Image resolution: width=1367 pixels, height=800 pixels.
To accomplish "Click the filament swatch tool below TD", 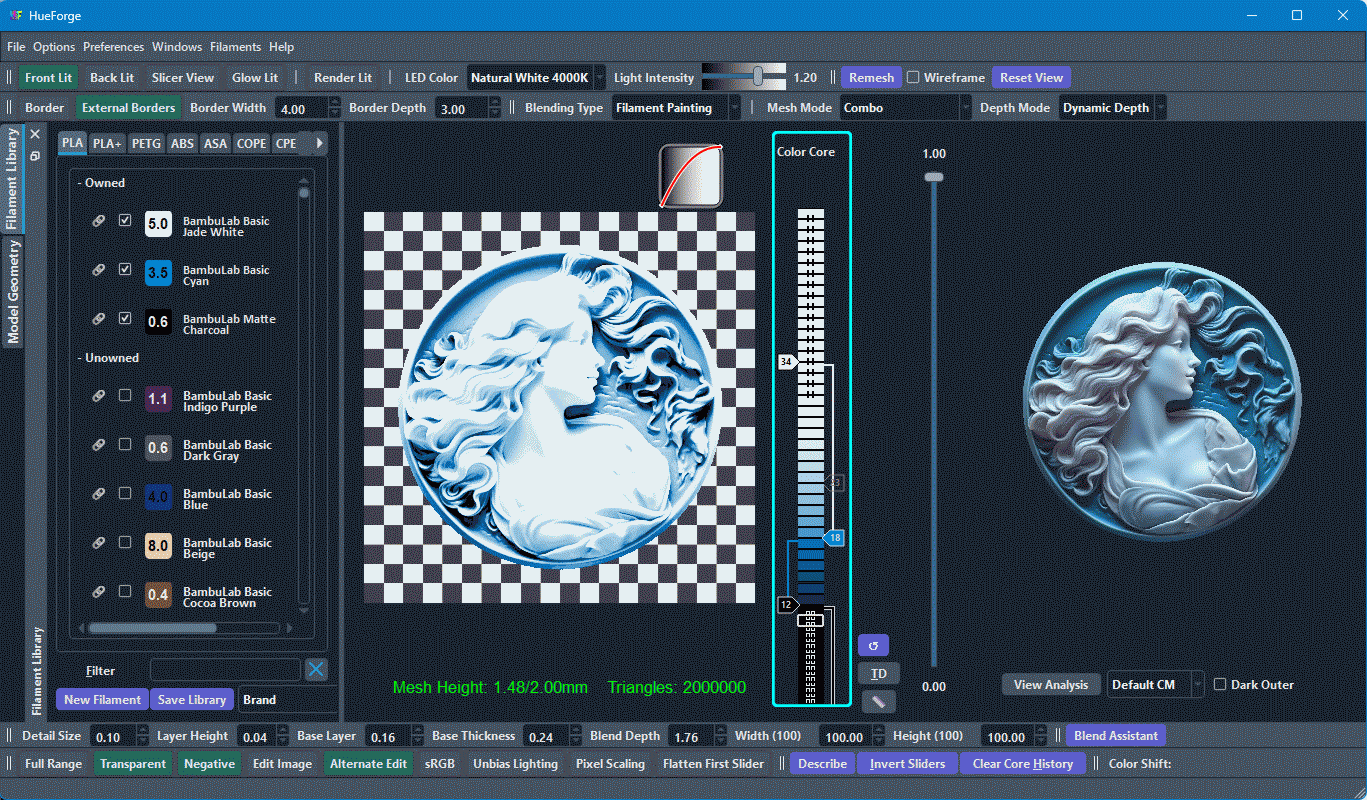I will (878, 702).
